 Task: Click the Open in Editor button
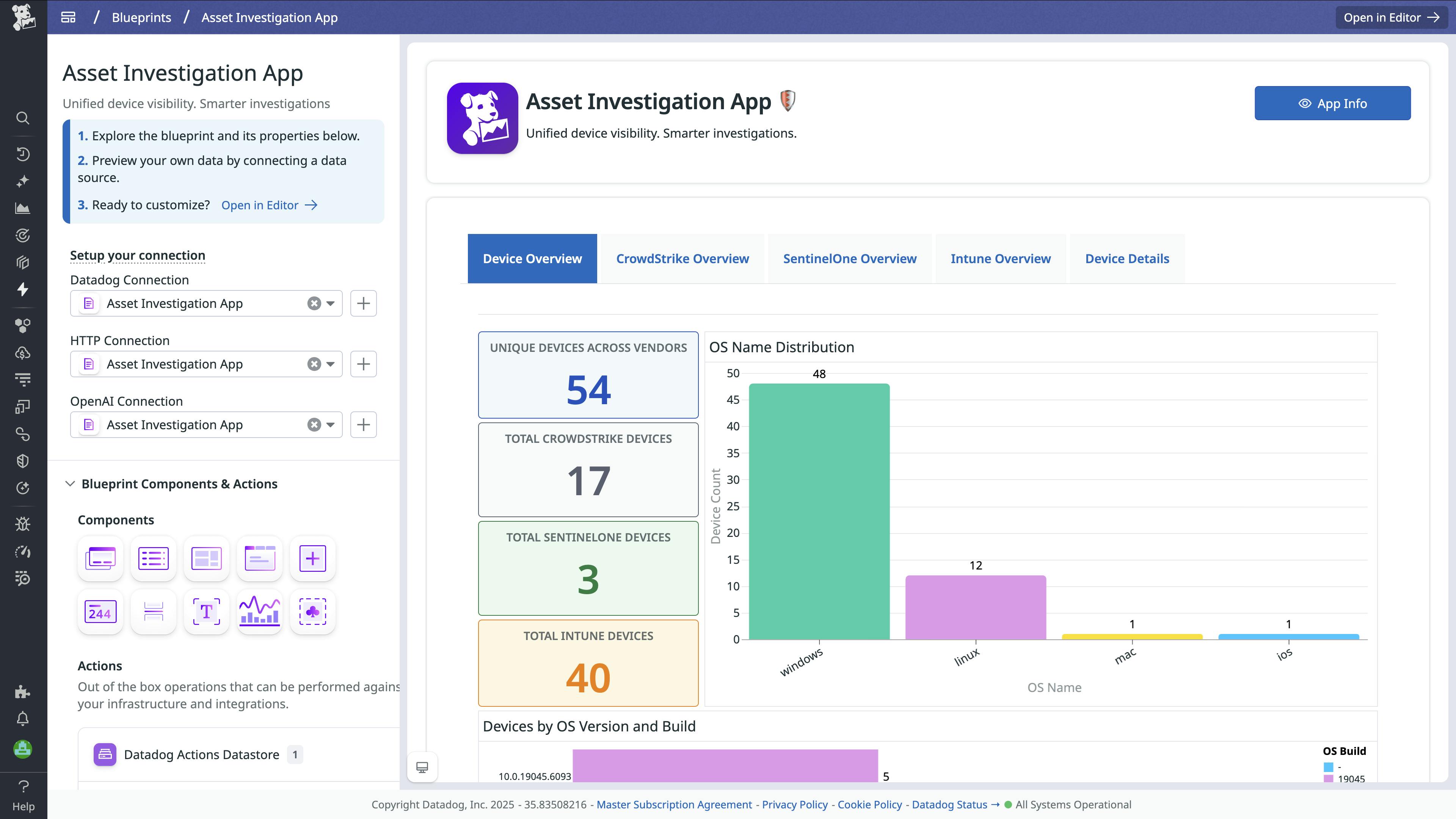coord(1391,17)
